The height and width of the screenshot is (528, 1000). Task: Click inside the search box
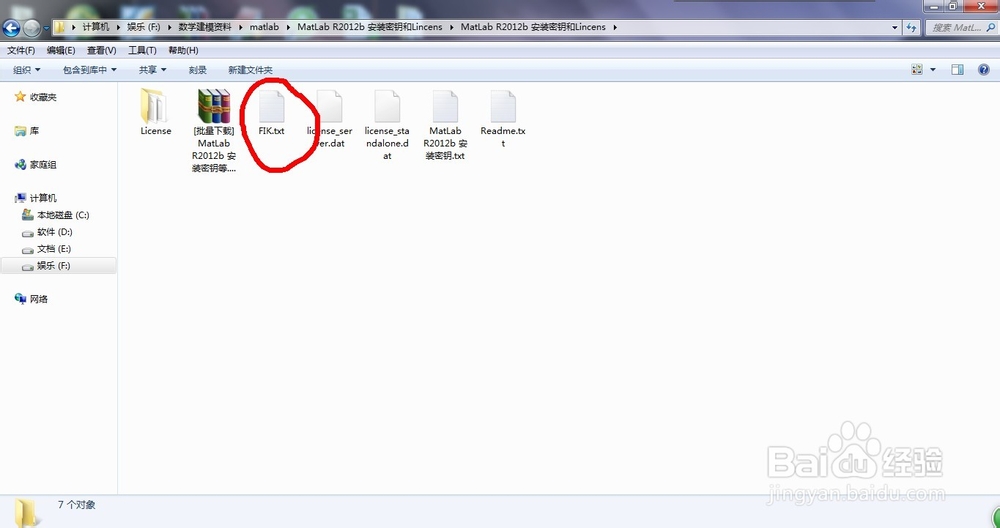click(x=957, y=27)
